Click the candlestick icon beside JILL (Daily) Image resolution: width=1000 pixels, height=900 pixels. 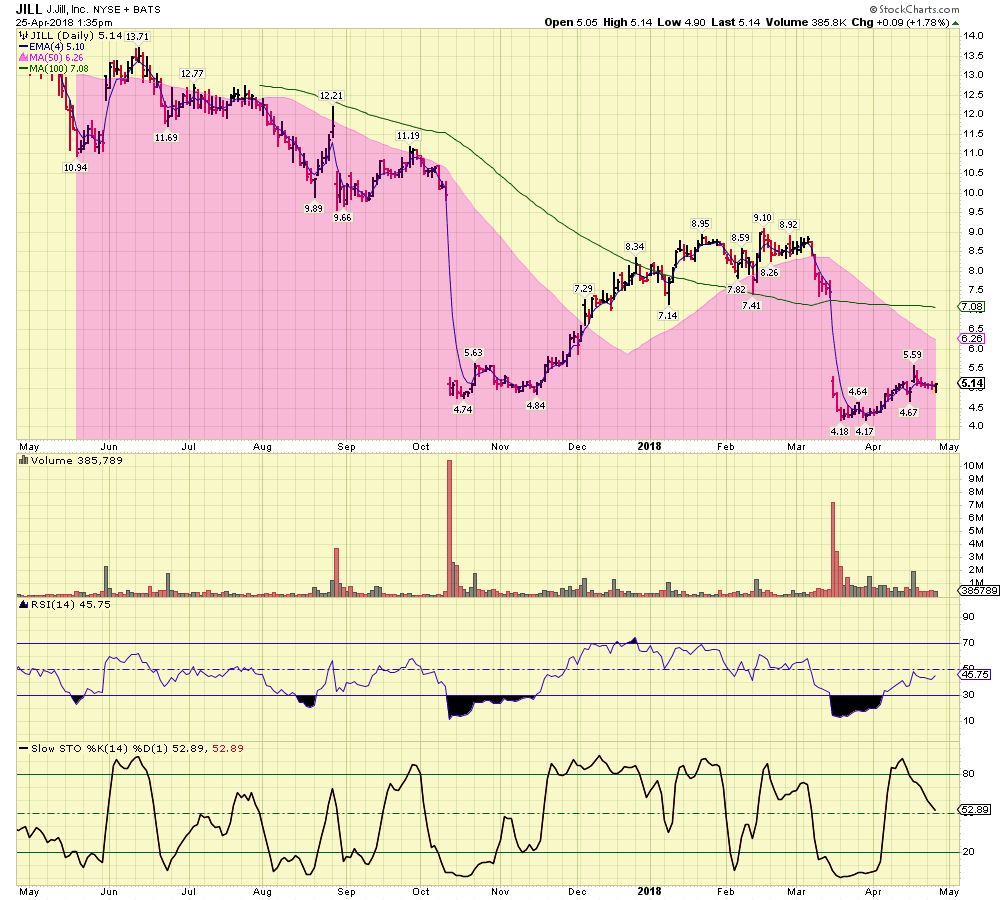coord(21,35)
